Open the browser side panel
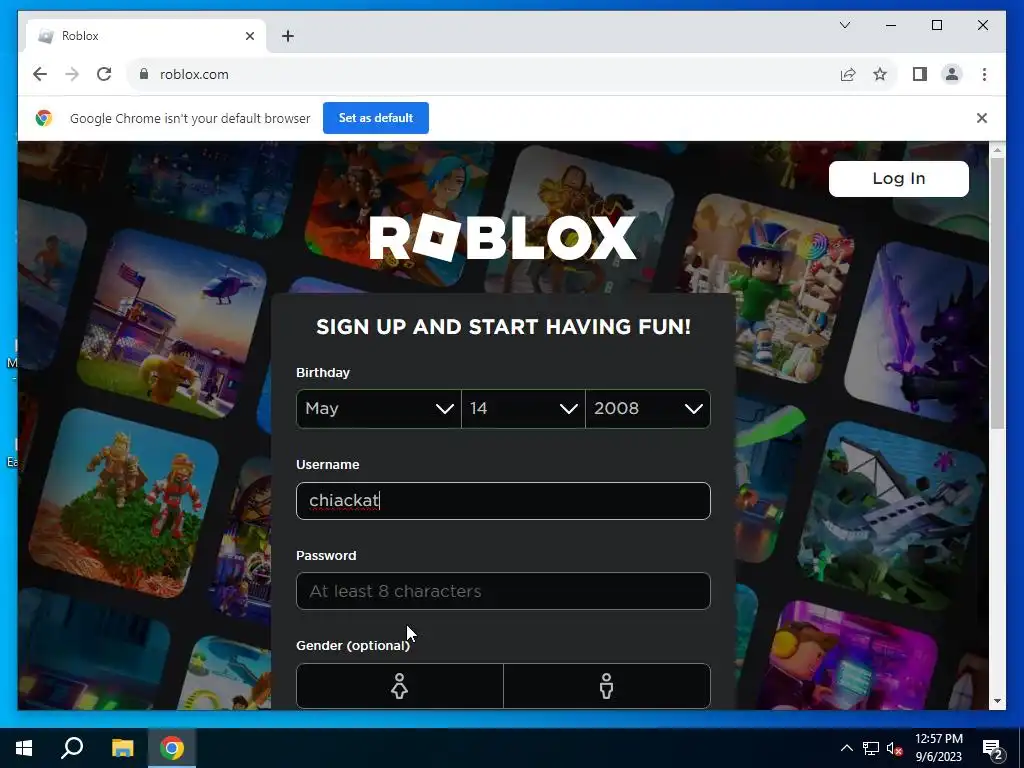Image resolution: width=1024 pixels, height=768 pixels. click(x=920, y=74)
